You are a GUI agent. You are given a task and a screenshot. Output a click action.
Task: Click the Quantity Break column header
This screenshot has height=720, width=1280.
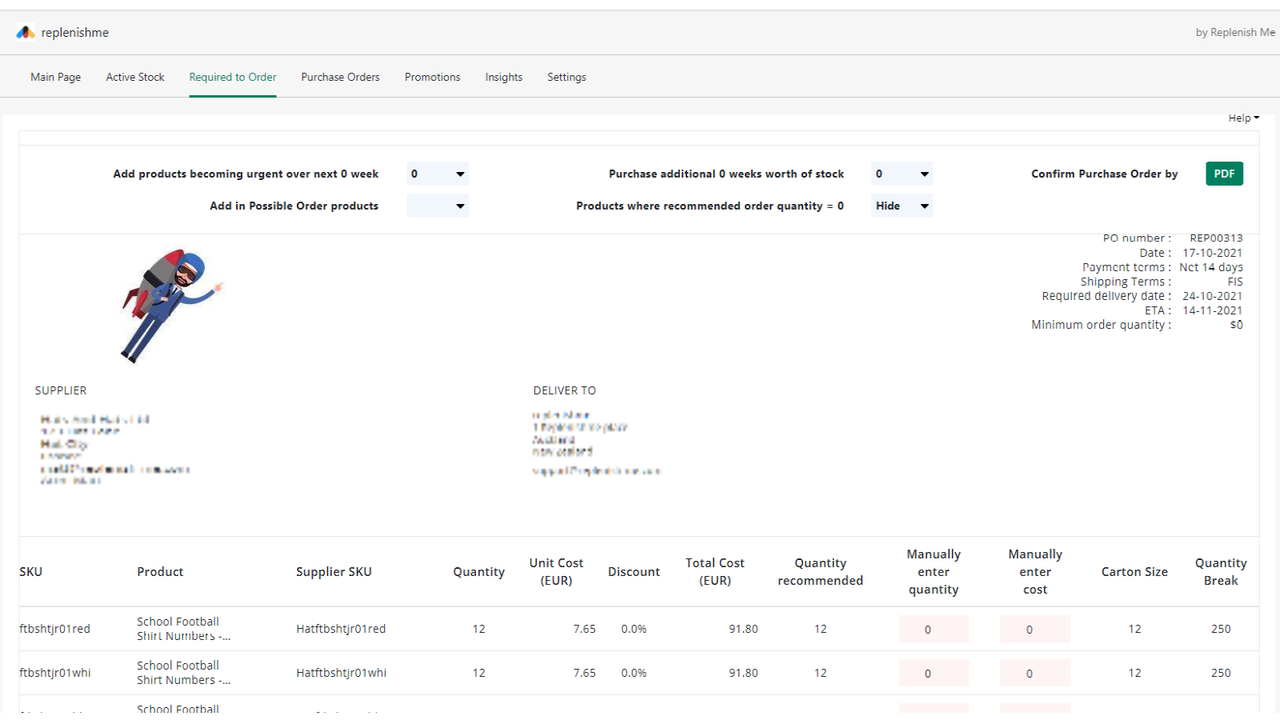[1221, 572]
